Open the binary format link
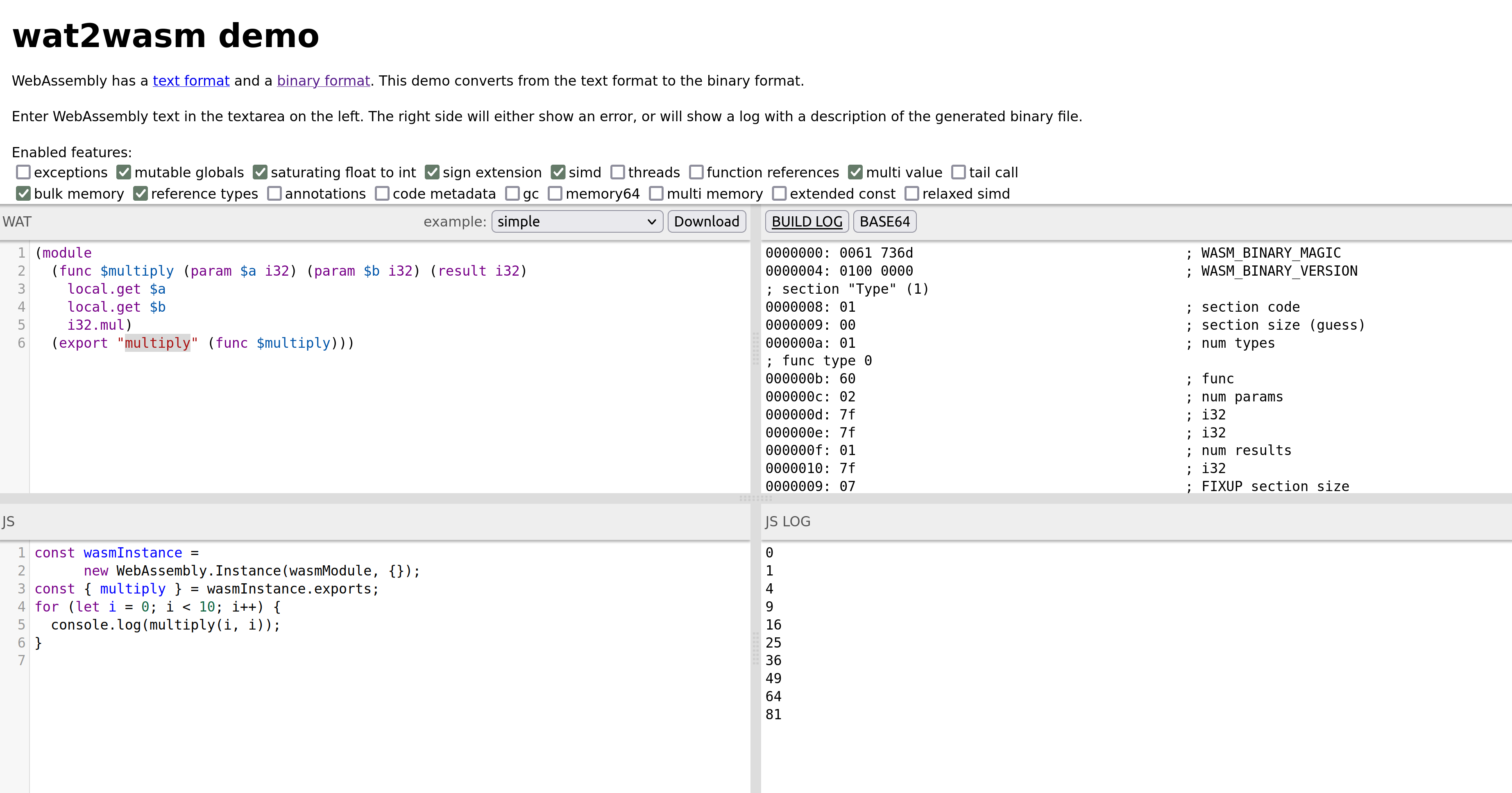This screenshot has height=793, width=1512. pyautogui.click(x=323, y=80)
